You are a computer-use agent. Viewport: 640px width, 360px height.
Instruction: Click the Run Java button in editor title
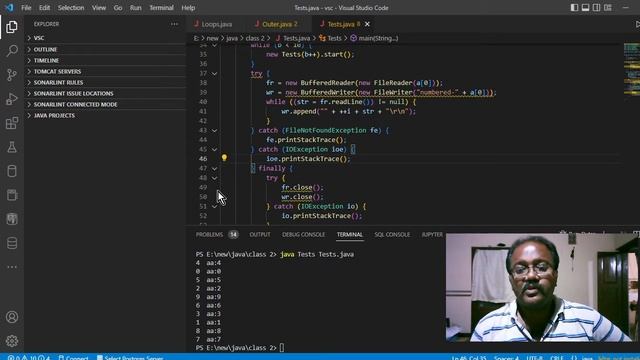coord(637,24)
